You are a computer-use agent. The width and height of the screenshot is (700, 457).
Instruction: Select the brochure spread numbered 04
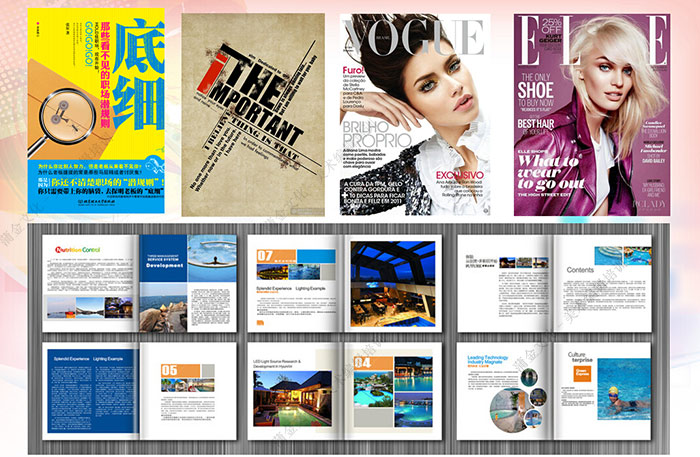[344, 391]
